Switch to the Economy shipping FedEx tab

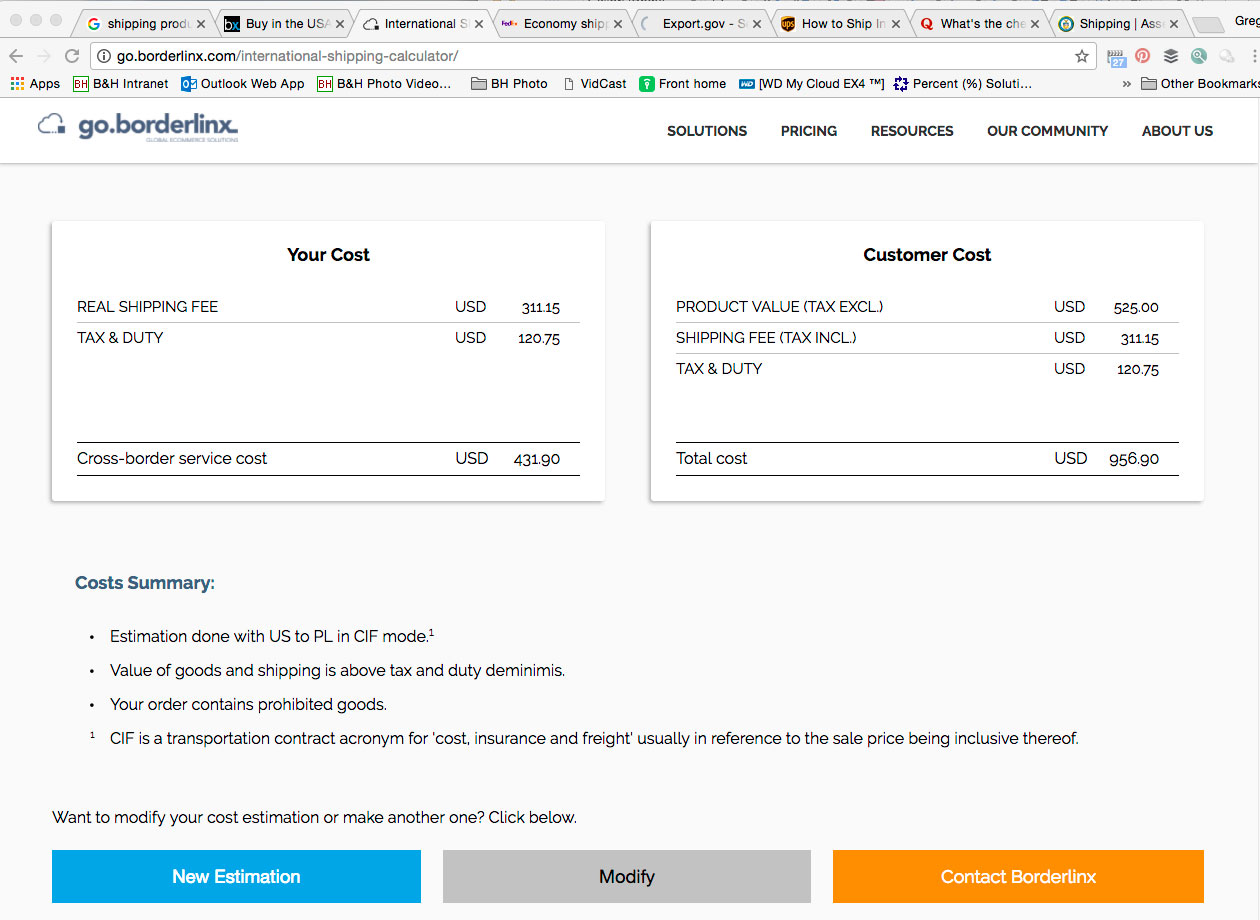(x=564, y=23)
